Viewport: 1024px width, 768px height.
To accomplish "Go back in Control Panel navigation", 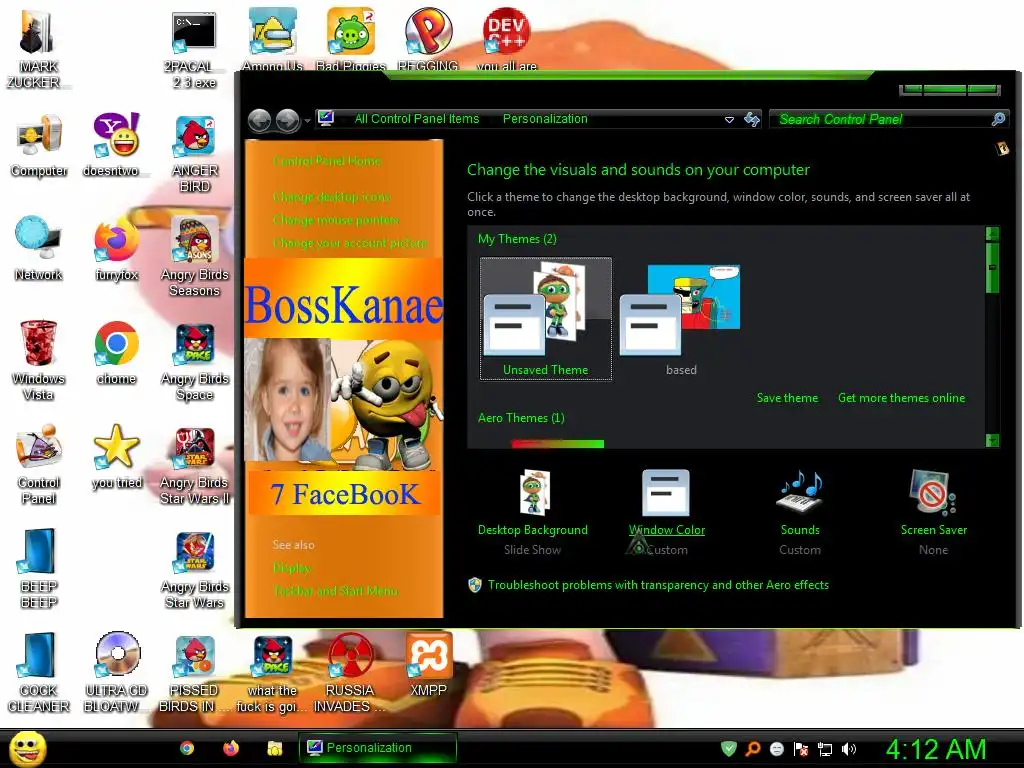I will tap(259, 120).
